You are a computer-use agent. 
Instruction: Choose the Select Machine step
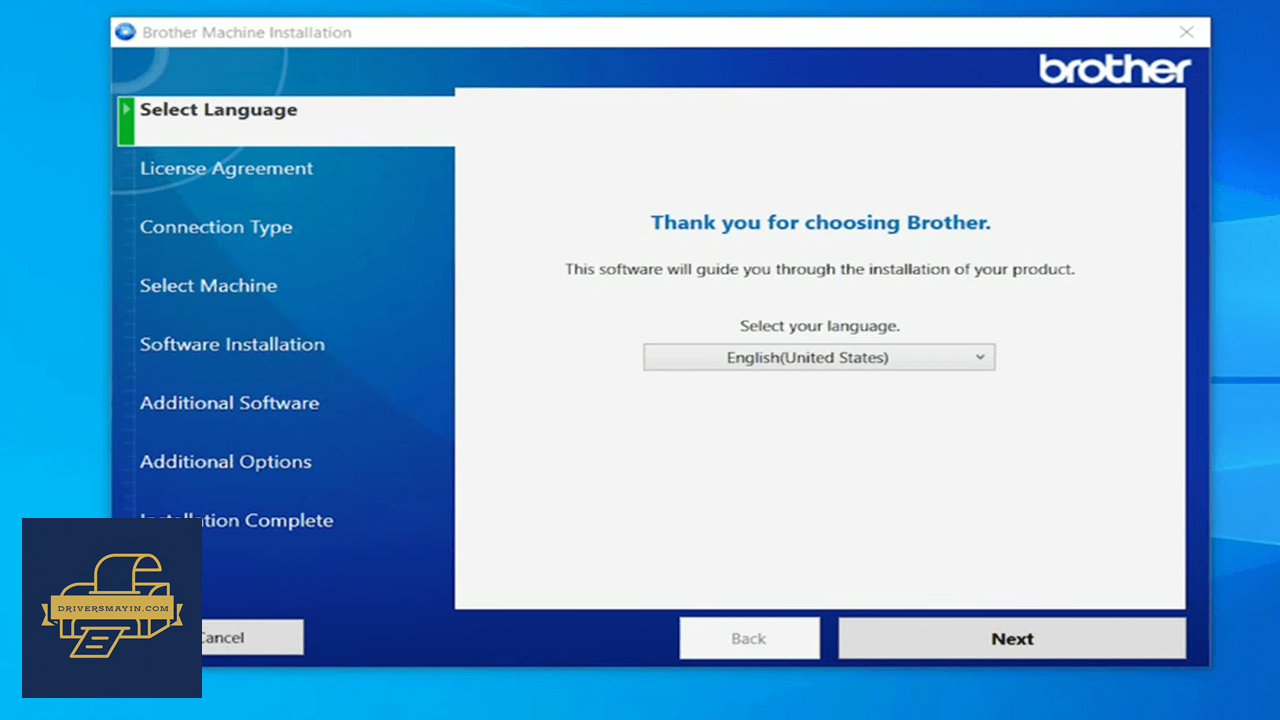(x=208, y=286)
